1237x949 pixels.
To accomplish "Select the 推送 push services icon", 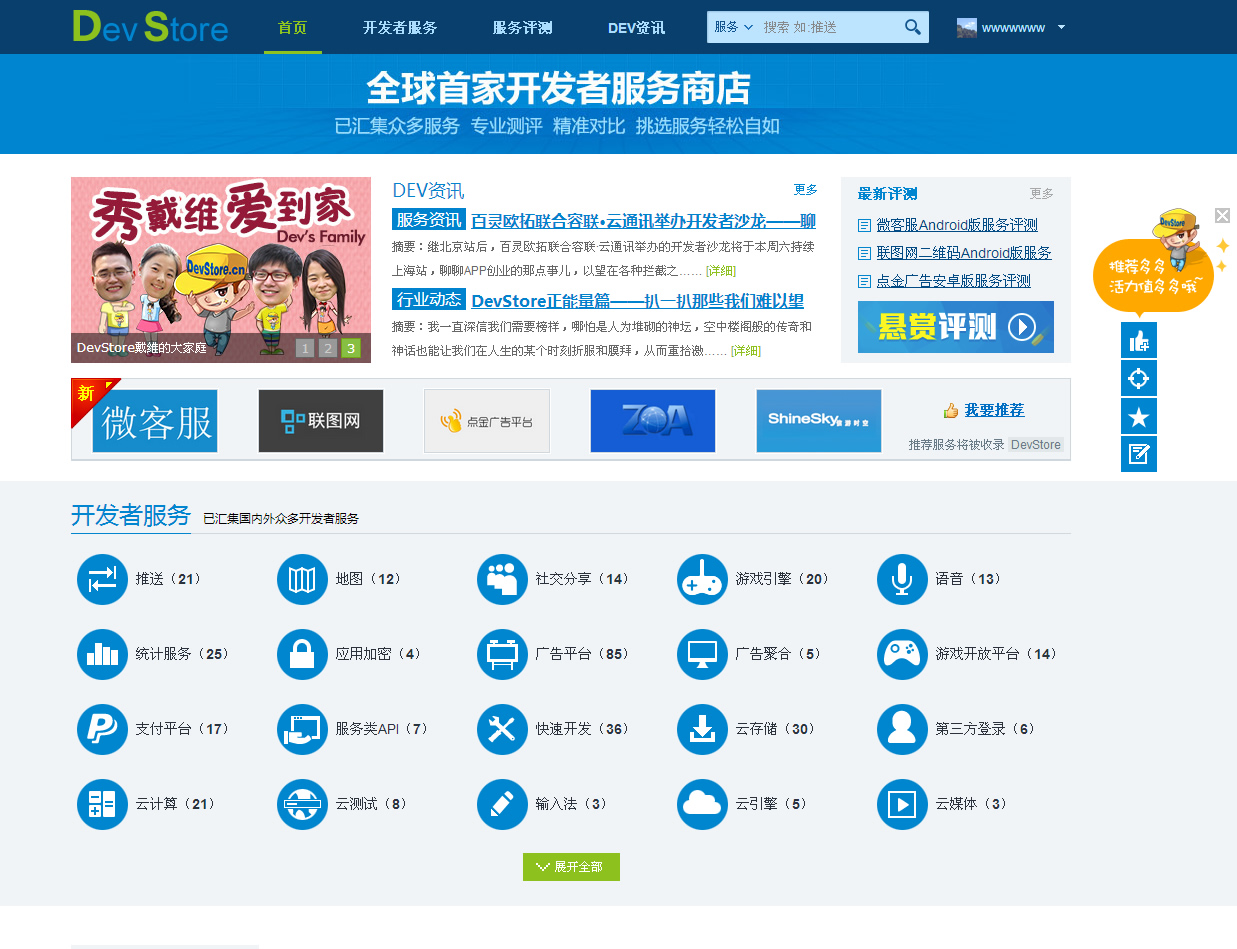I will 102,578.
